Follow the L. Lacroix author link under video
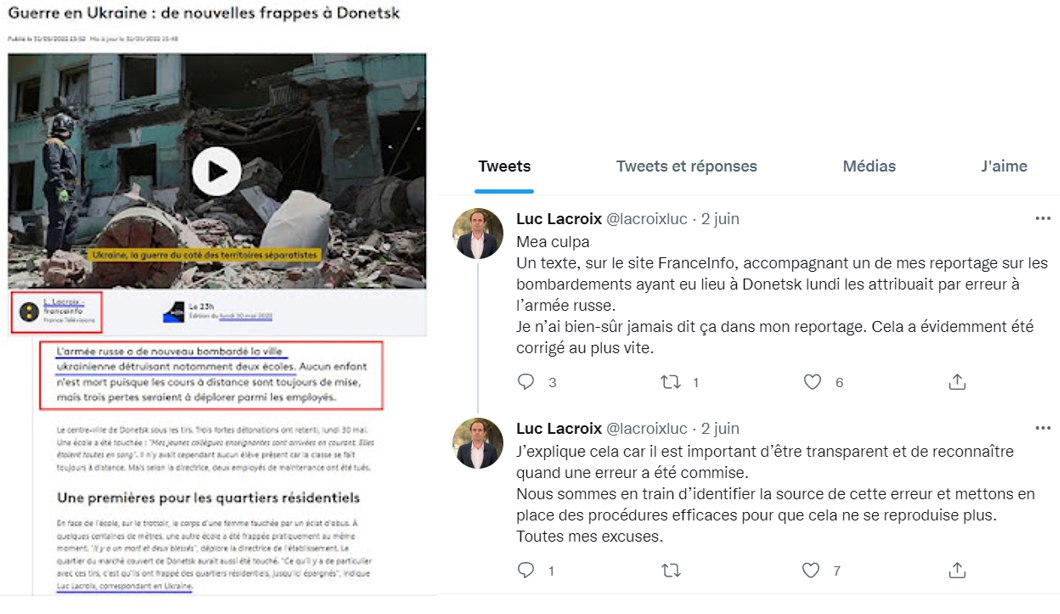 point(64,302)
